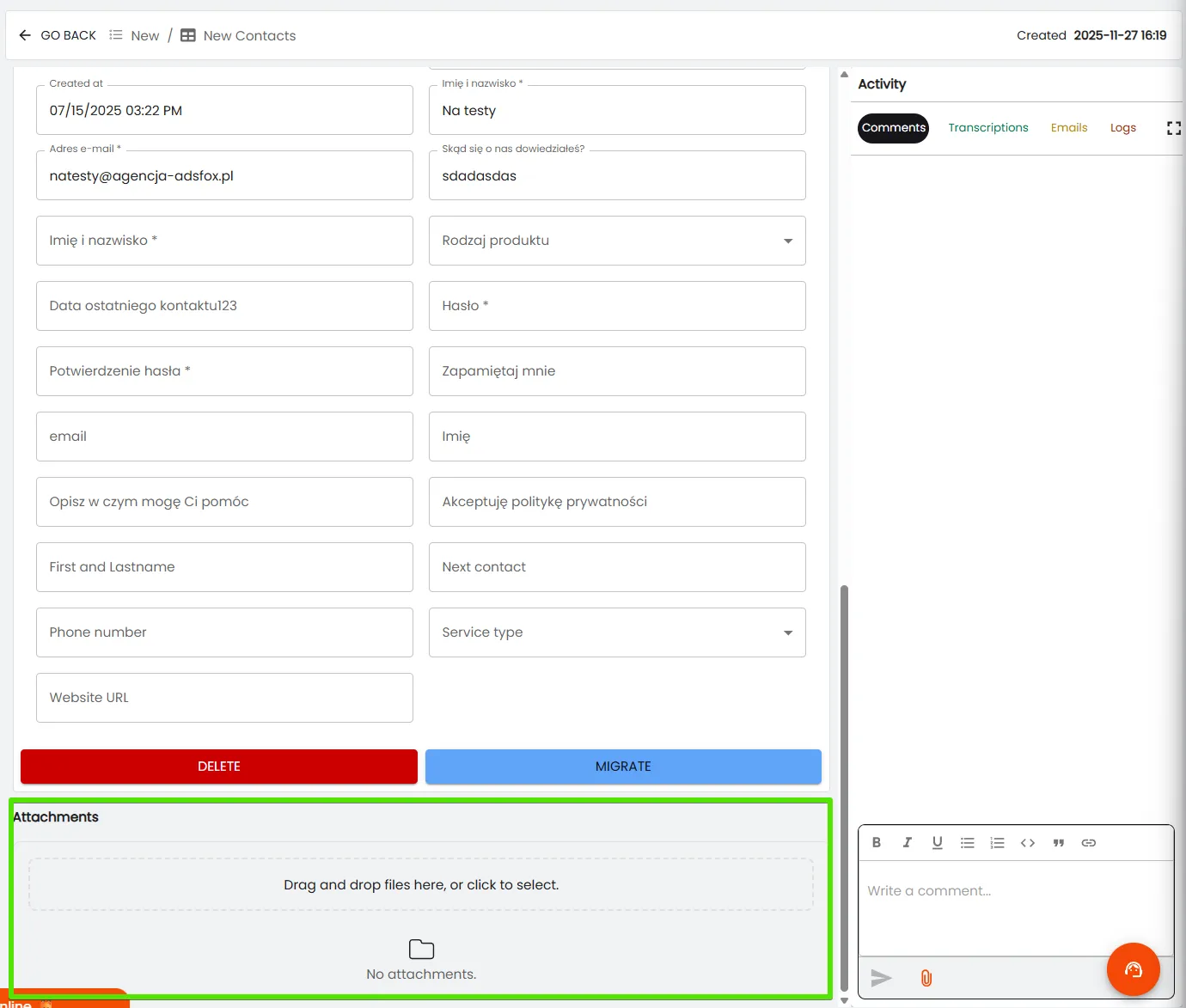Go back using GO BACK link
This screenshot has width=1186, height=1008.
[x=58, y=35]
